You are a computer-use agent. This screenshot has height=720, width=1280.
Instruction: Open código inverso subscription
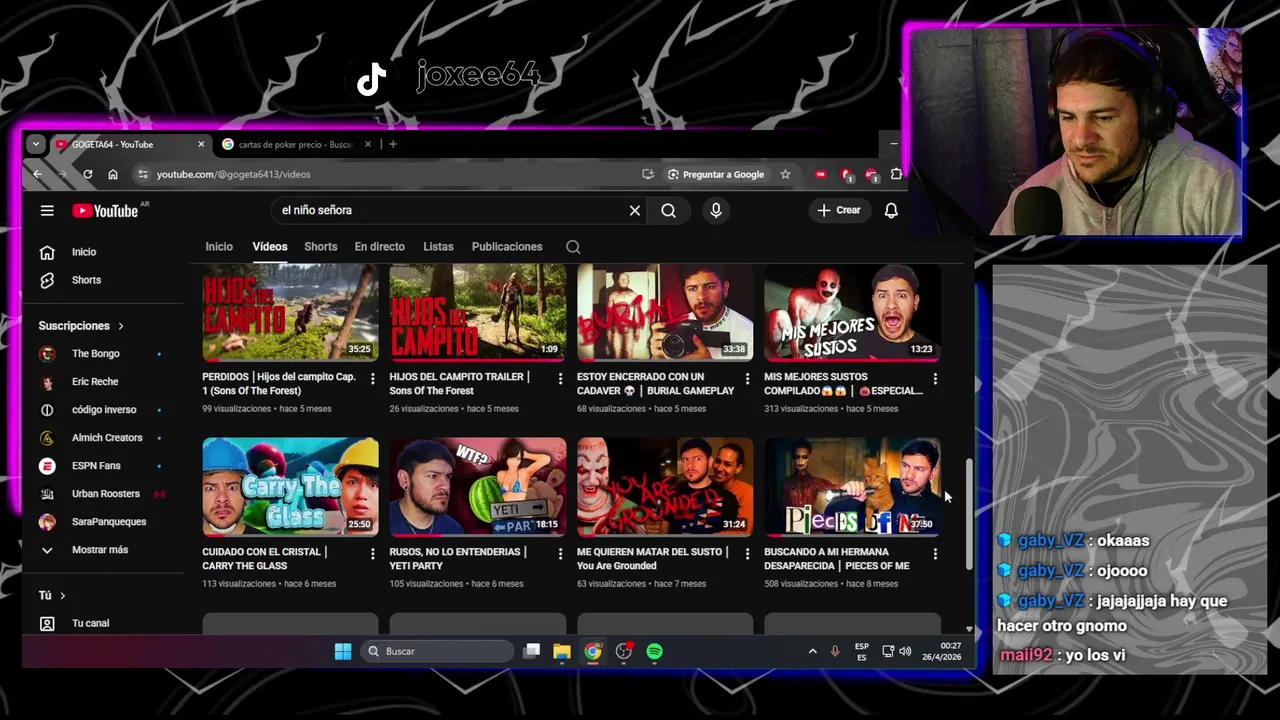pyautogui.click(x=104, y=410)
